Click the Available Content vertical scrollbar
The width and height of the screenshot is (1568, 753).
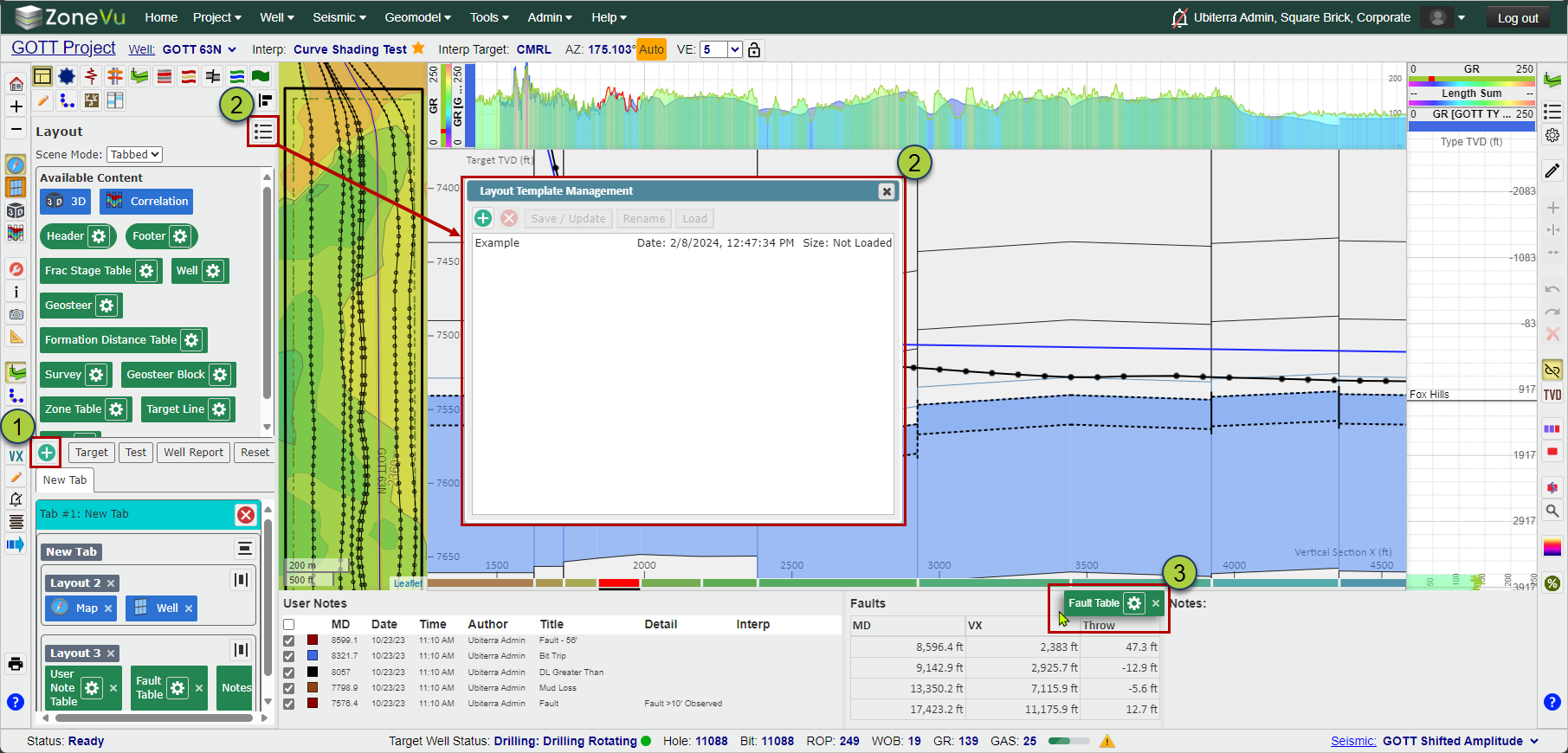267,303
